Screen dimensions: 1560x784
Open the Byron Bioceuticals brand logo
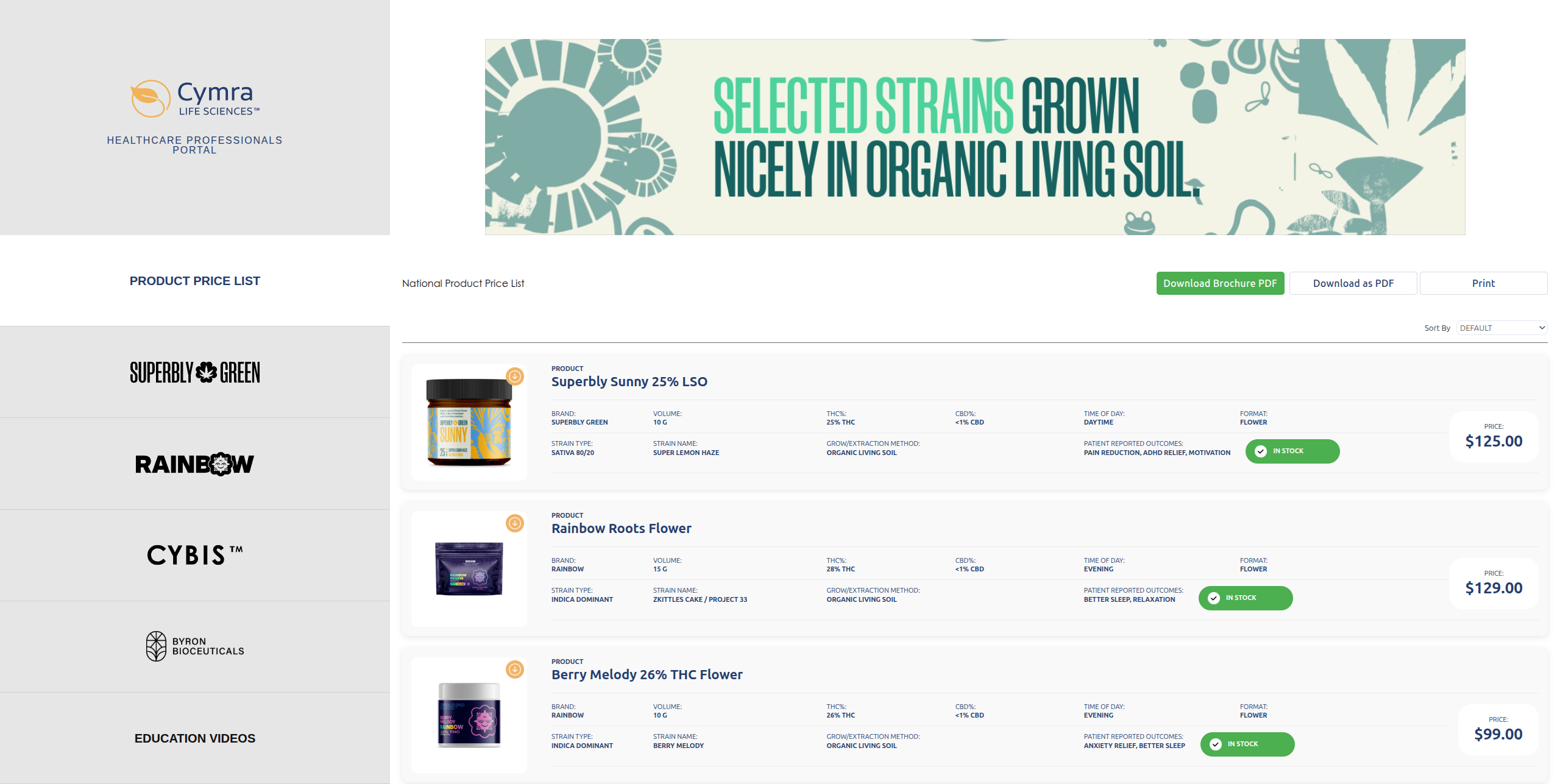point(195,646)
